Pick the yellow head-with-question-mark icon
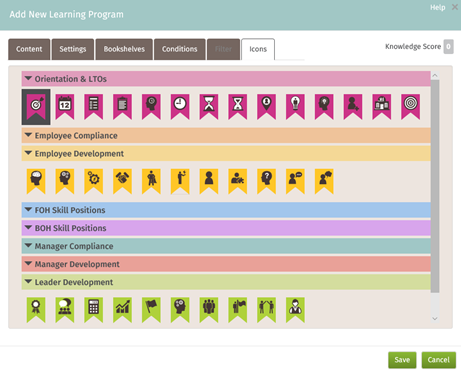The image size is (461, 373). (266, 181)
